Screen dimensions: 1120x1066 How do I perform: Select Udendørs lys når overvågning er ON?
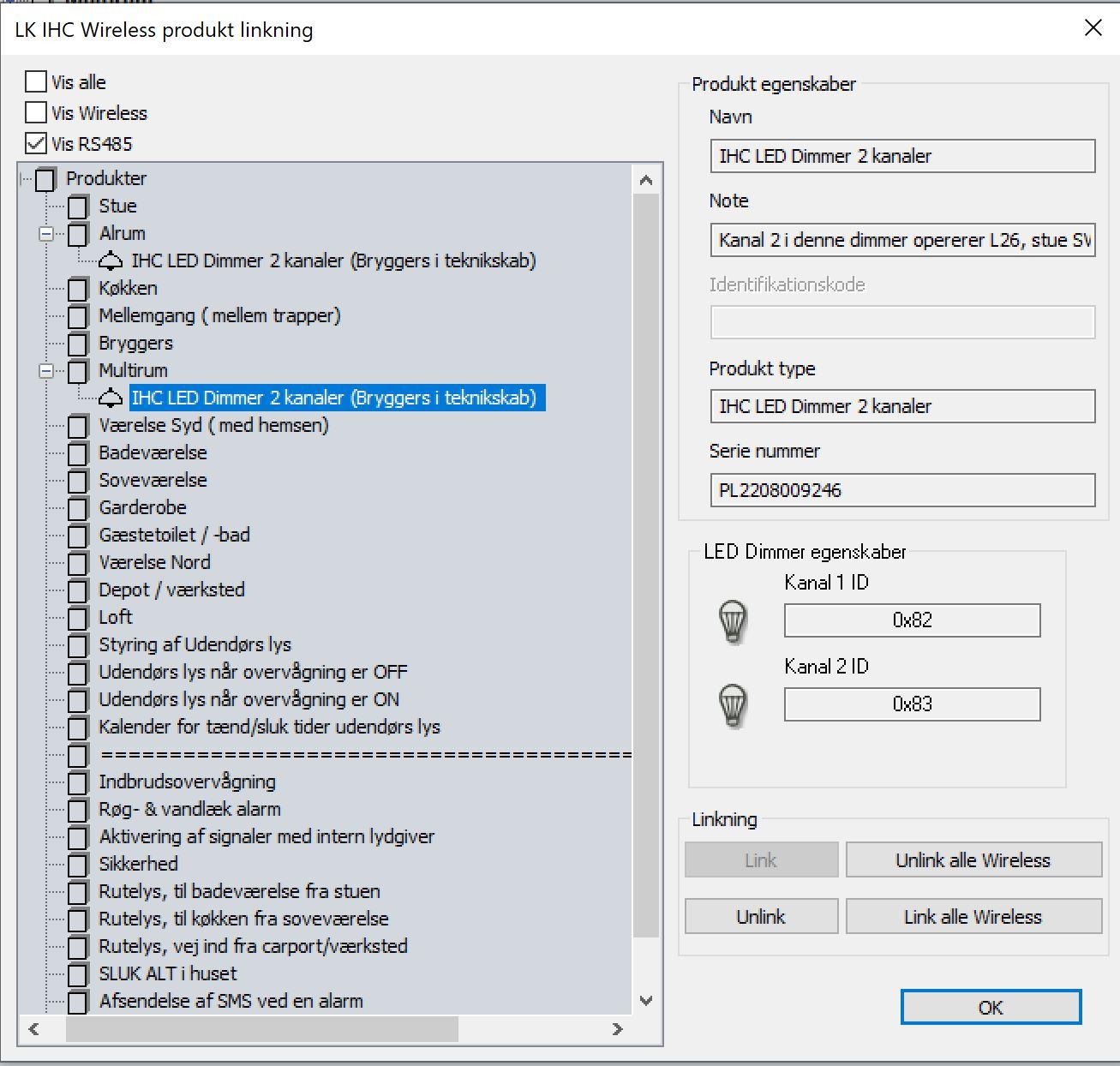point(249,699)
